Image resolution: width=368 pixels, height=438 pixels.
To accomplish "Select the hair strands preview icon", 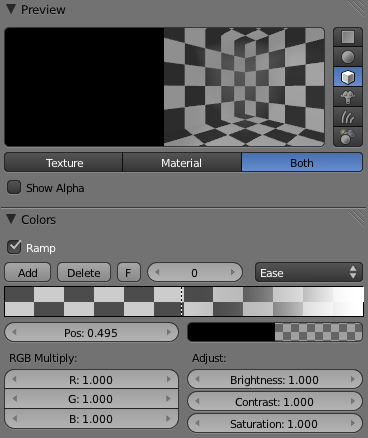I will (x=348, y=117).
